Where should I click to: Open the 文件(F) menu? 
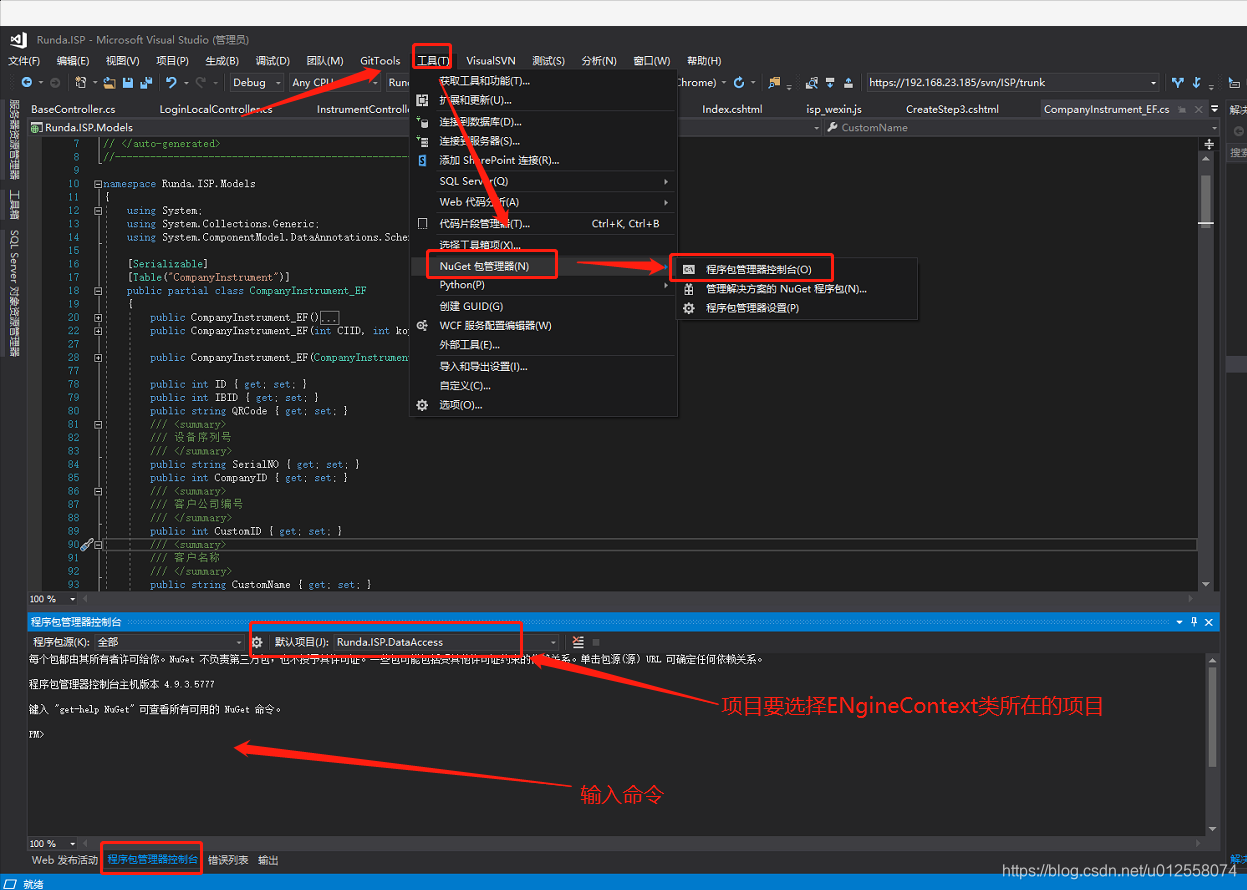(23, 61)
